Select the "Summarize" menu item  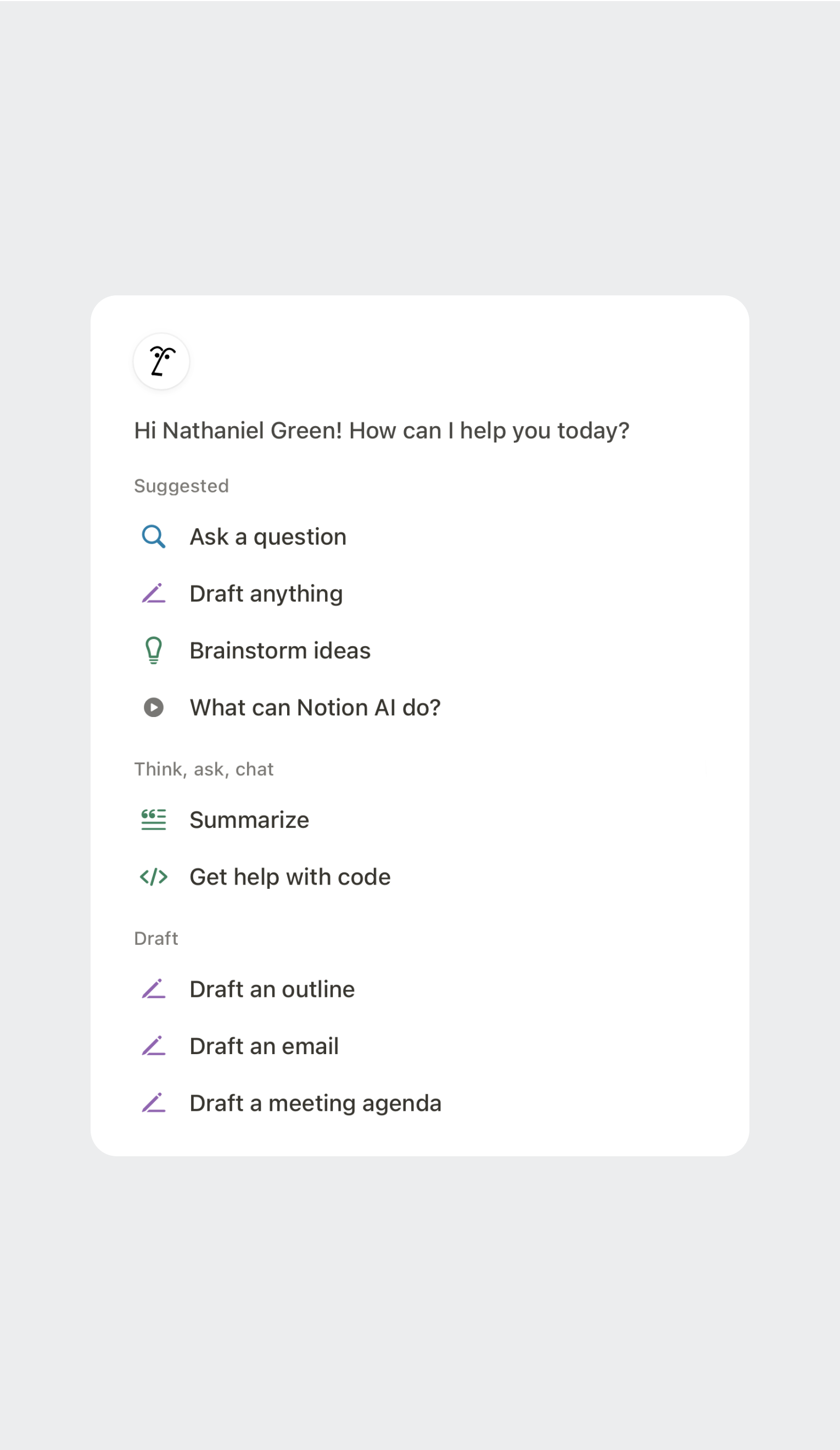[249, 819]
